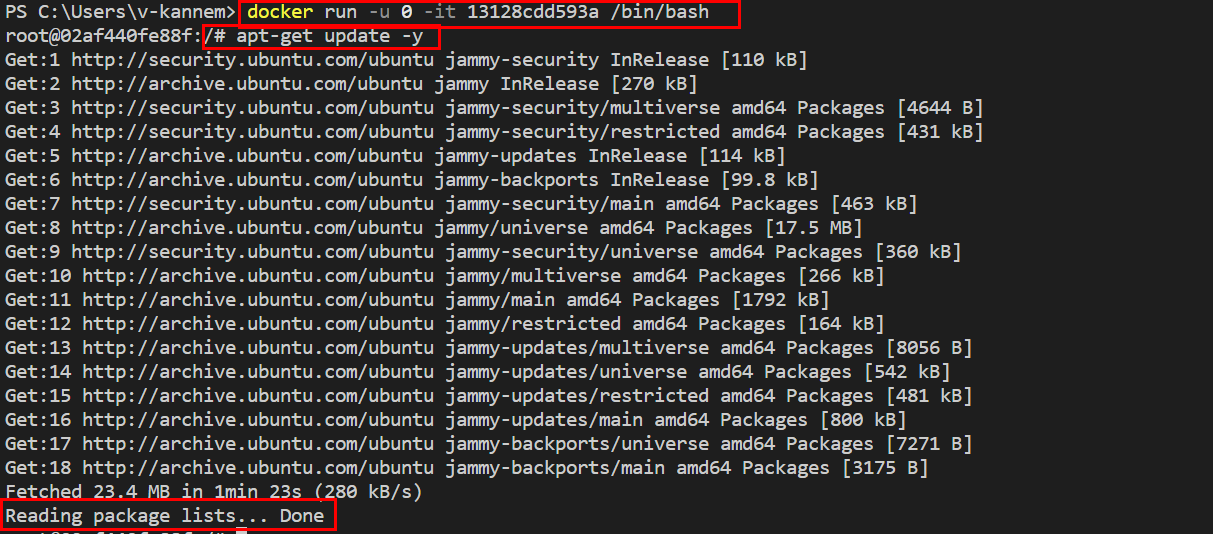Click the Get:11 jammy/main Packages line
This screenshot has width=1213, height=534.
pos(418,301)
